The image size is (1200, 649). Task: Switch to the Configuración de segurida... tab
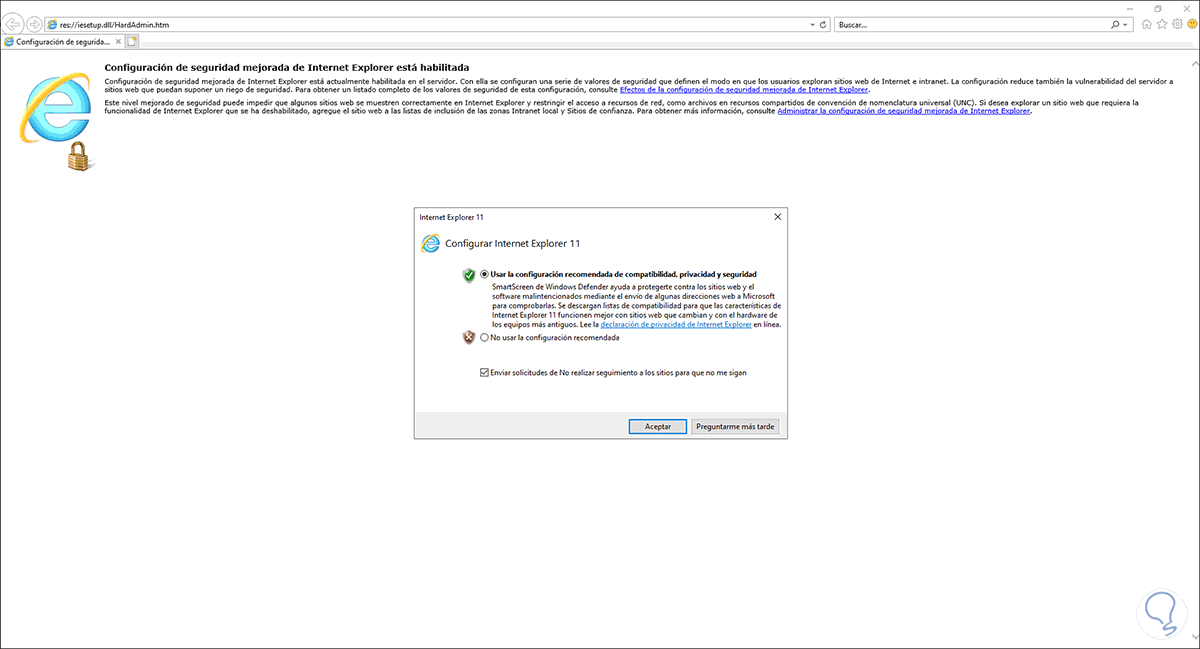click(x=62, y=42)
